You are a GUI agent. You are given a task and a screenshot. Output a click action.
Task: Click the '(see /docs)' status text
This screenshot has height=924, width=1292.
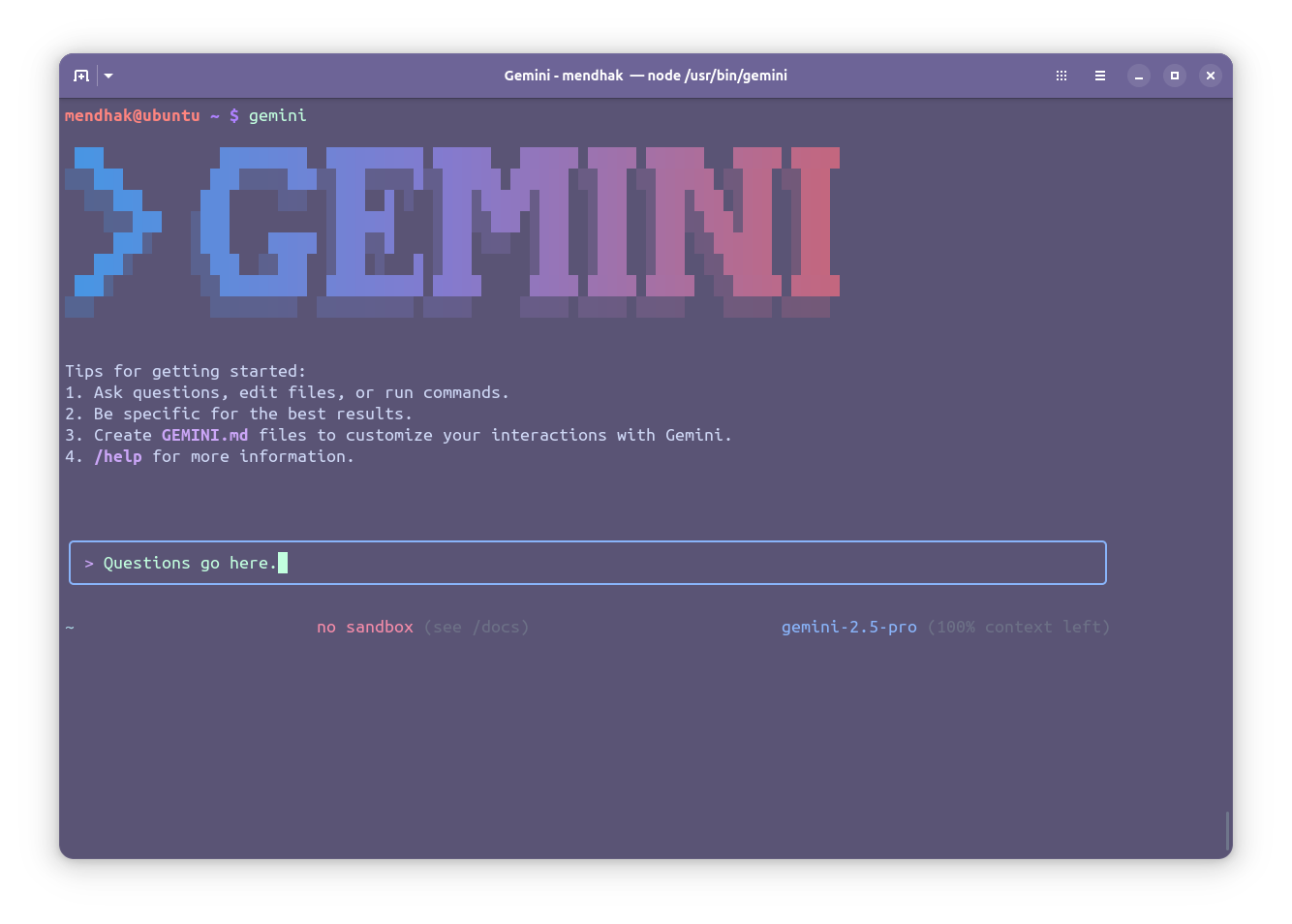[477, 627]
